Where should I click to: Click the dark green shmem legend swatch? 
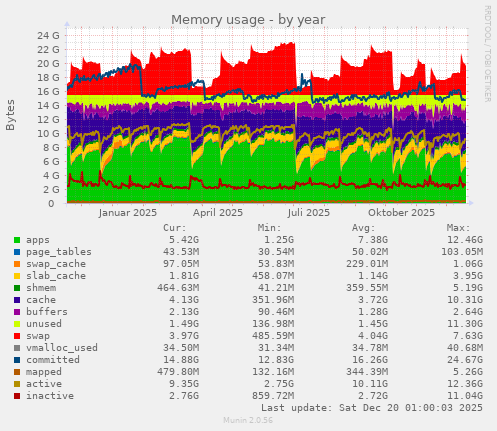pos(17,288)
